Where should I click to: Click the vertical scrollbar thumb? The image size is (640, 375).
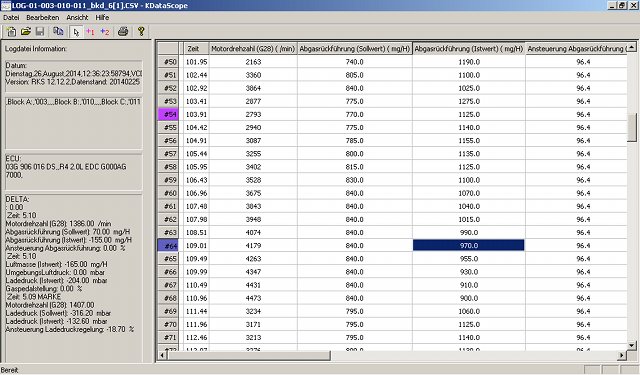(631, 128)
